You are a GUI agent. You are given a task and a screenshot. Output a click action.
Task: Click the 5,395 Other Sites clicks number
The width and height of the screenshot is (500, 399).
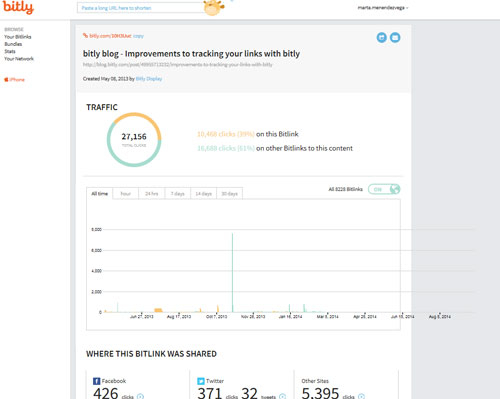(x=320, y=393)
